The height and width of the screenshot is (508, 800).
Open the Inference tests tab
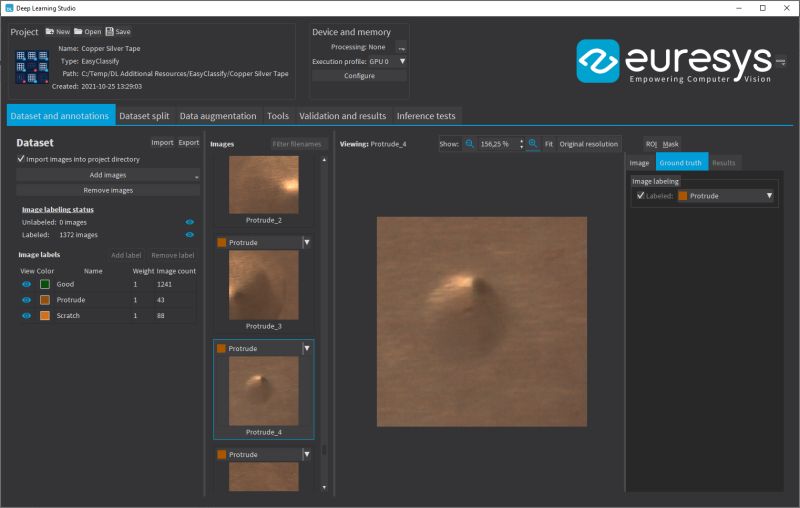click(x=426, y=116)
